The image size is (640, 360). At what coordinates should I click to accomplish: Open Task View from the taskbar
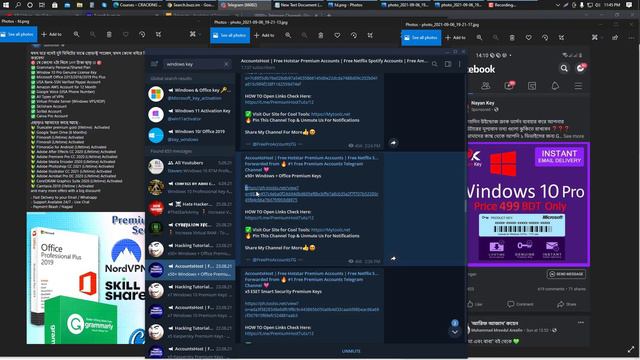point(42,5)
